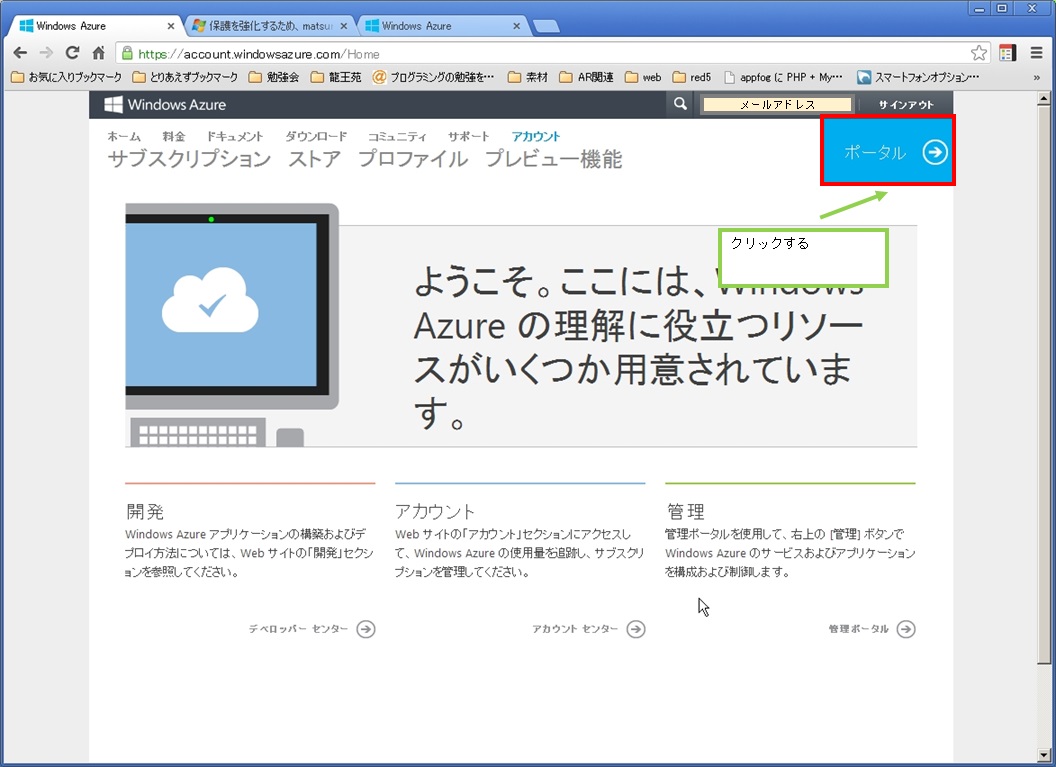Go to browser home page icon
Image resolution: width=1056 pixels, height=767 pixels.
98,53
